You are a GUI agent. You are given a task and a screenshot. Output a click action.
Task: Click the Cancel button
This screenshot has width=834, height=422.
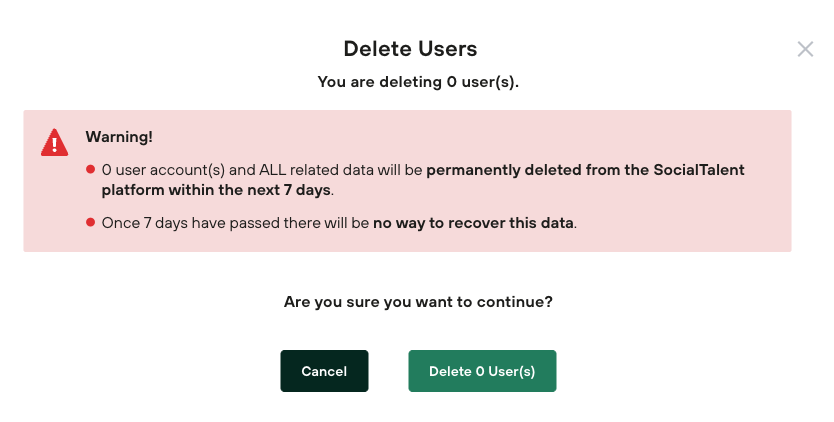[x=324, y=371]
